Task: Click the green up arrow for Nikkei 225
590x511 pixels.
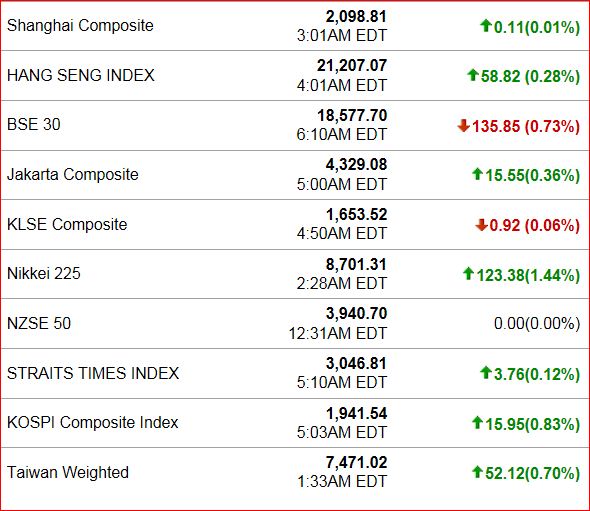Action: tap(468, 274)
